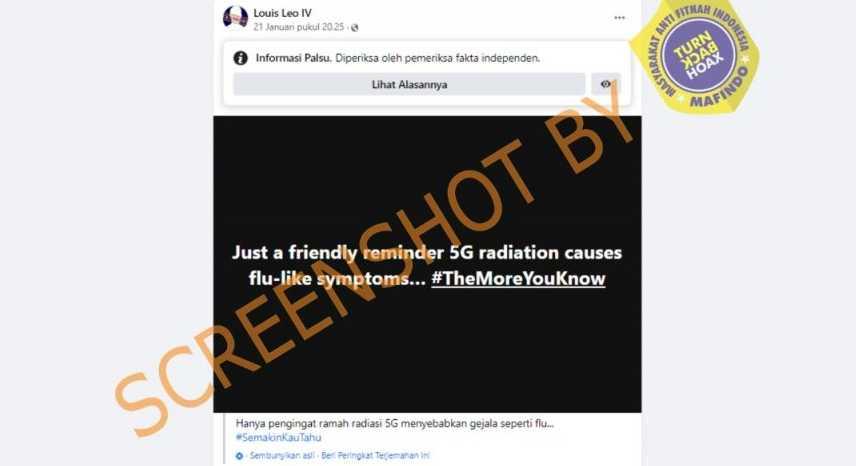
Task: Click the Diperiksa oleh pemeriksa fakta independen text
Action: pos(437,58)
